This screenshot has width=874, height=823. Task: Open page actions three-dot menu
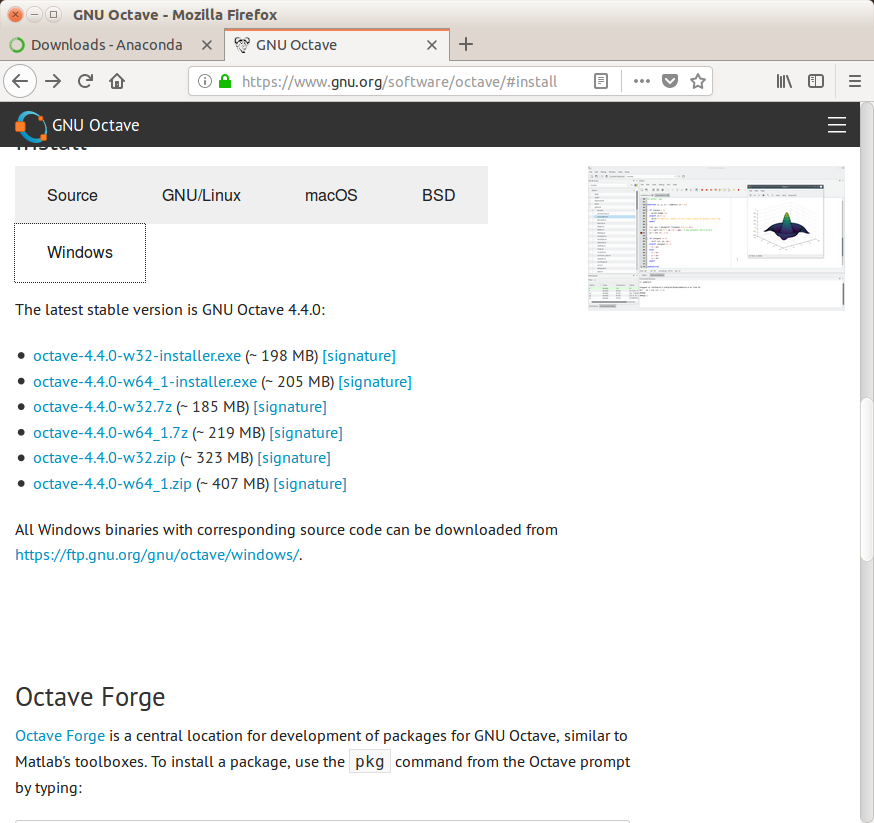pyautogui.click(x=642, y=81)
